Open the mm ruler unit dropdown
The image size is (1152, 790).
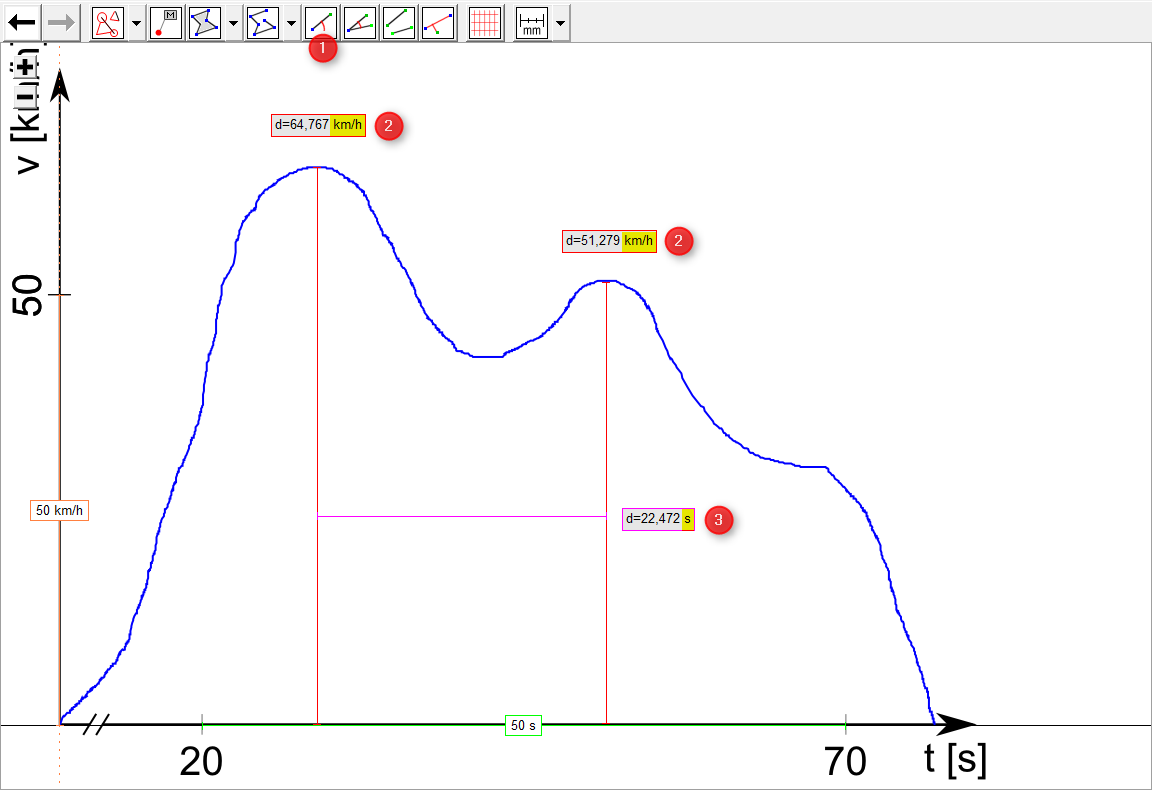[x=560, y=23]
